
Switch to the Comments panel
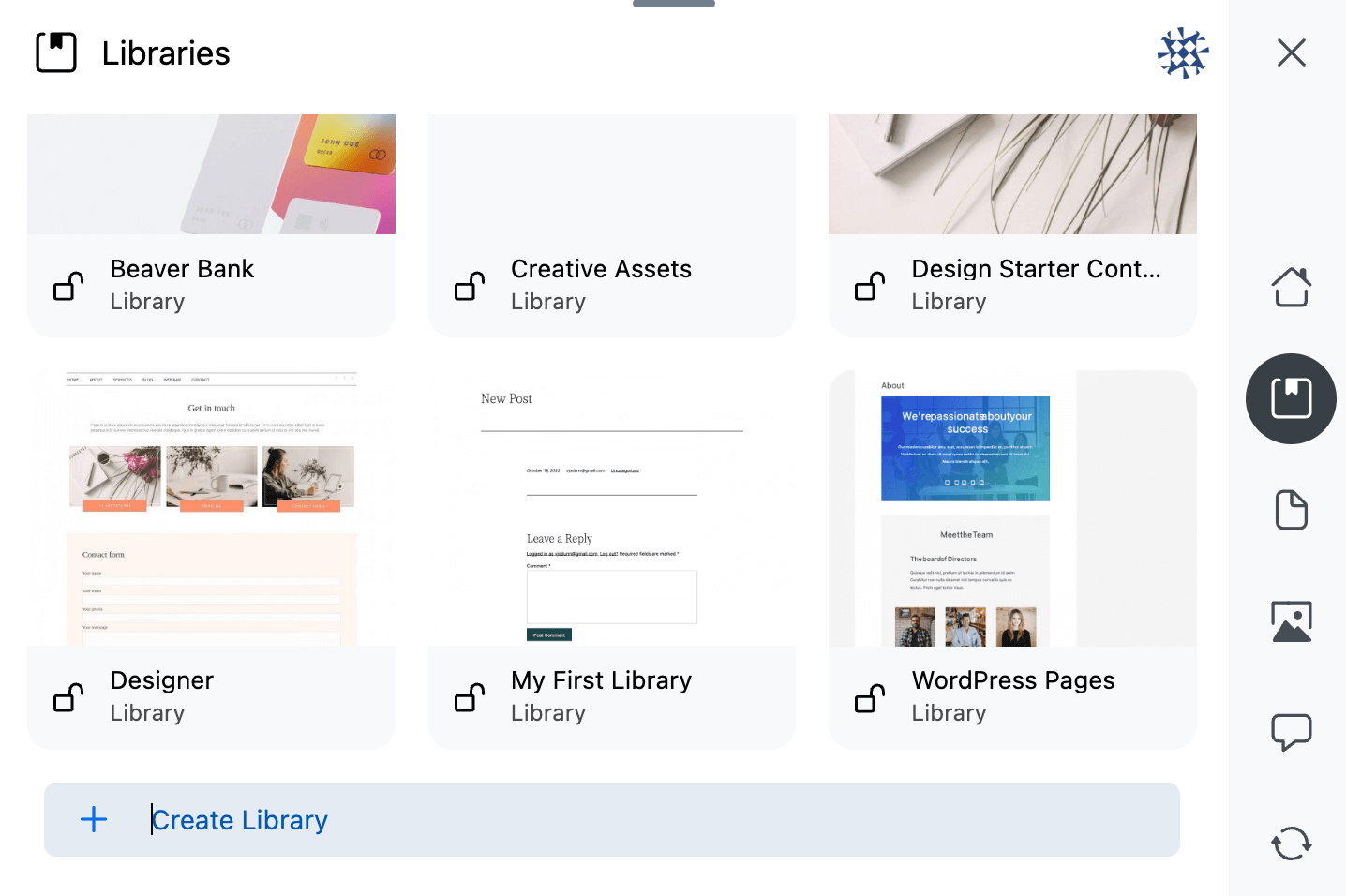[1291, 732]
